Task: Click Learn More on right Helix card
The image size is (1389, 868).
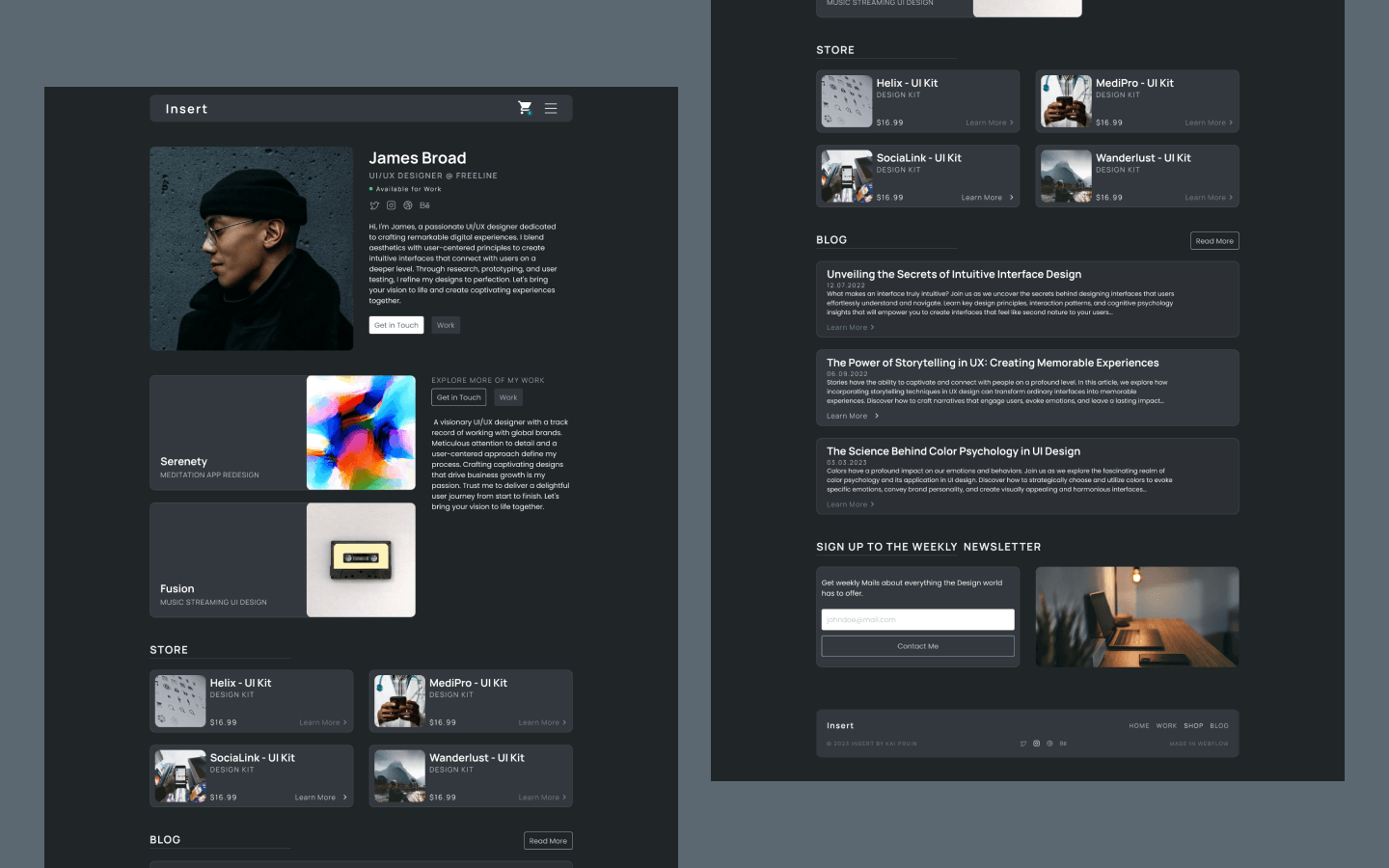Action: coord(989,122)
